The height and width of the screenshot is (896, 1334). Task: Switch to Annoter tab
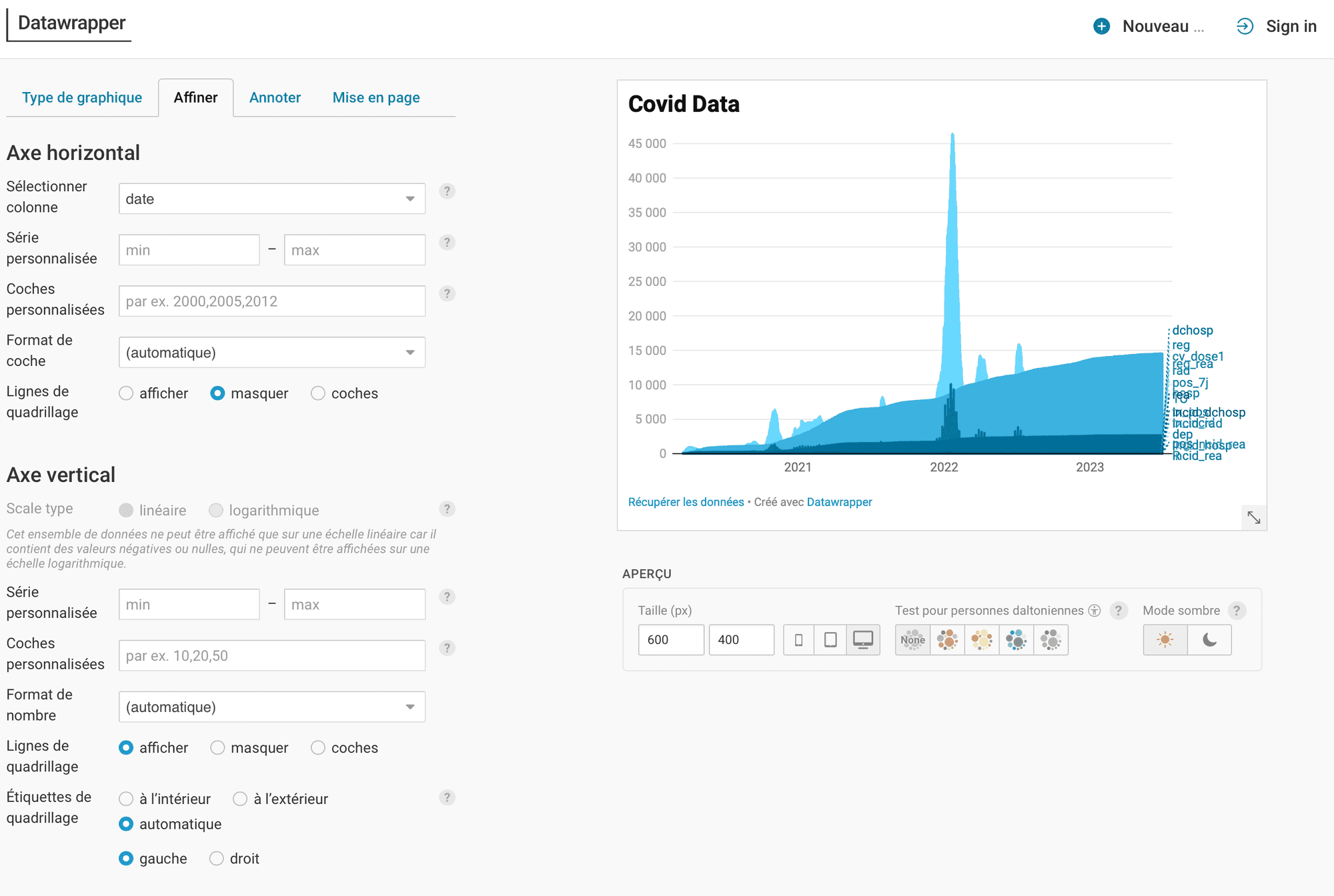[x=275, y=97]
